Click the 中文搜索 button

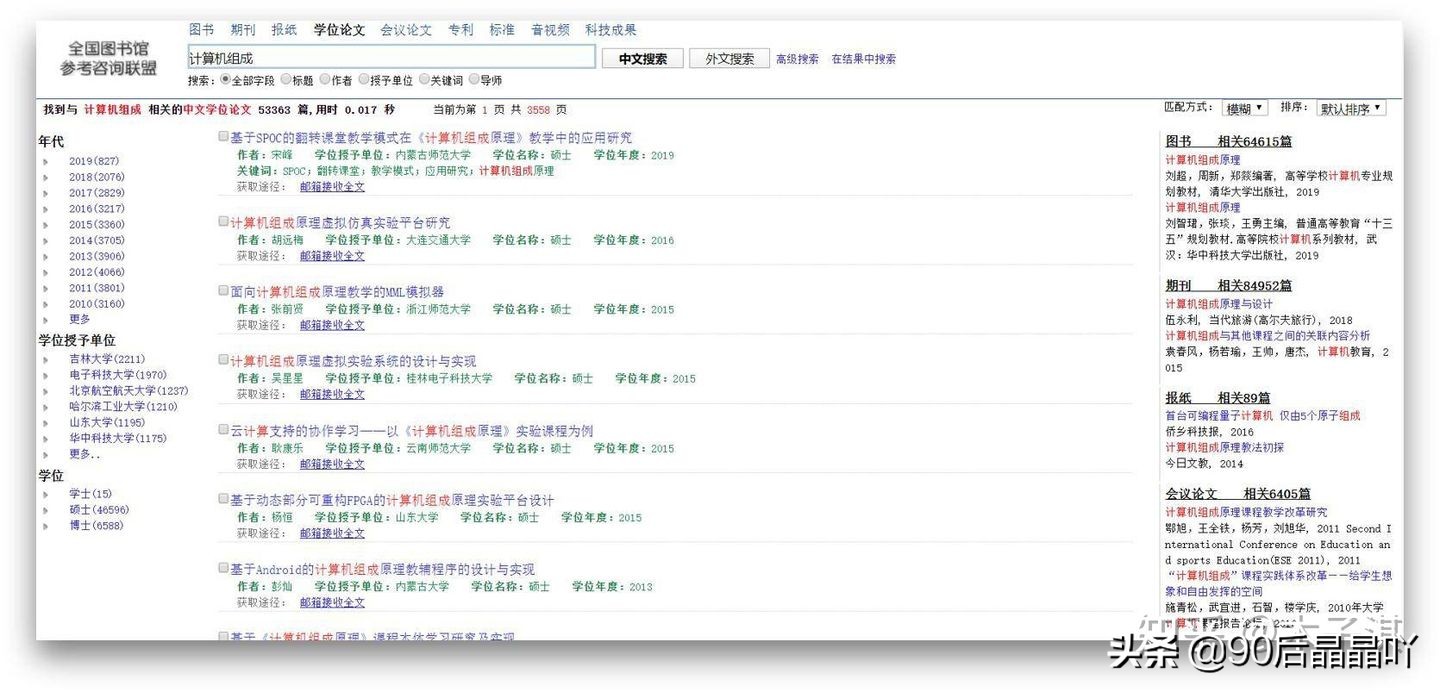[x=642, y=57]
